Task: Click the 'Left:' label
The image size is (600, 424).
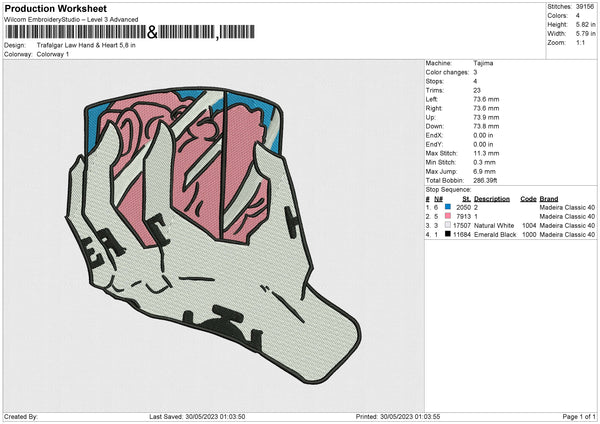Action: [432, 99]
